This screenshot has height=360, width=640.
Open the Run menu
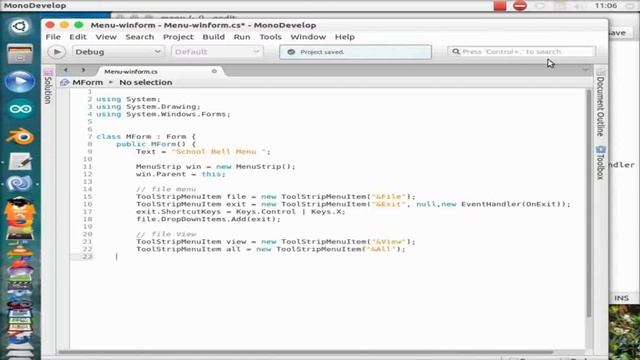pos(242,37)
